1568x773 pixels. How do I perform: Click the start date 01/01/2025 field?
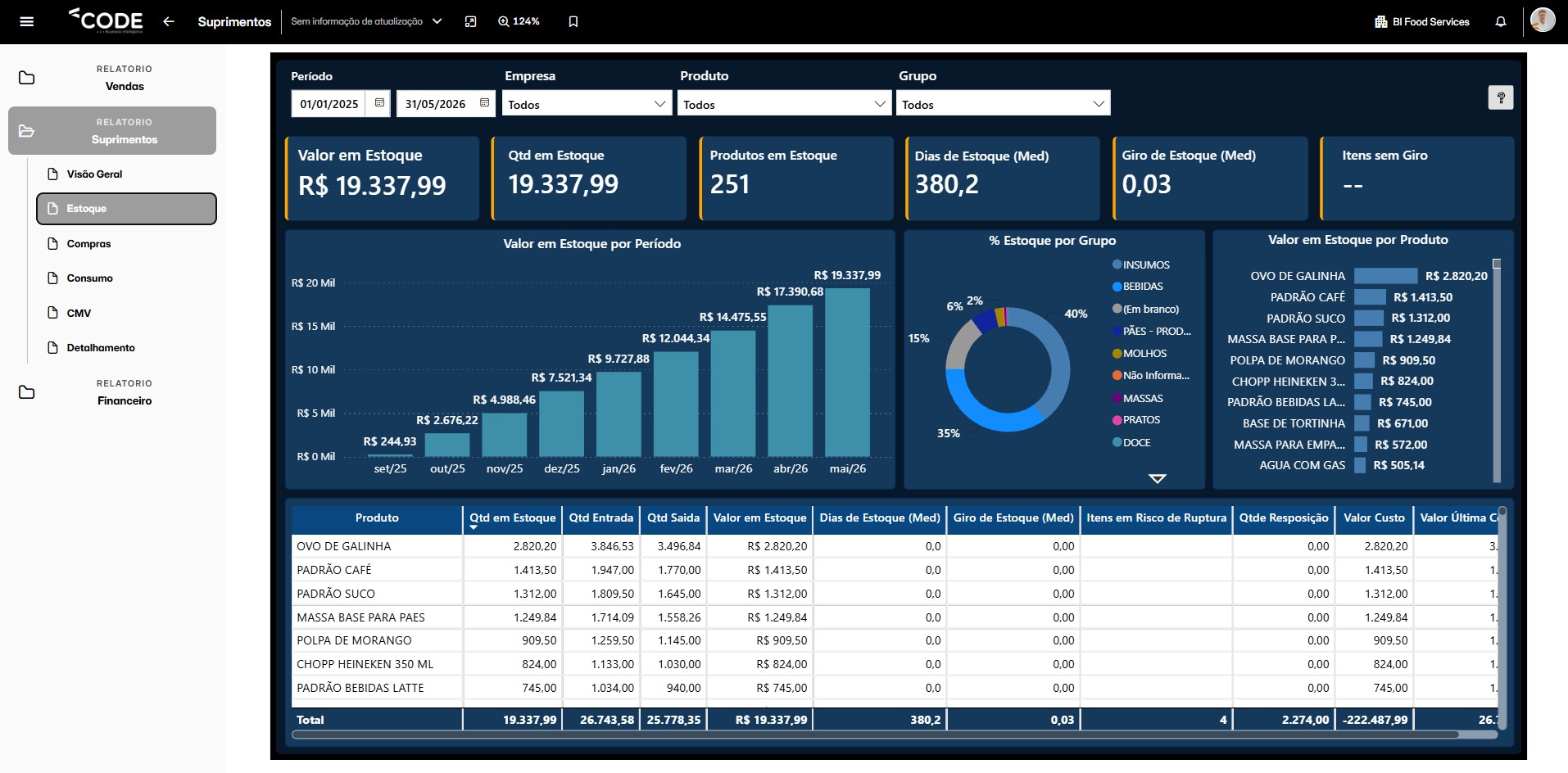click(x=329, y=104)
